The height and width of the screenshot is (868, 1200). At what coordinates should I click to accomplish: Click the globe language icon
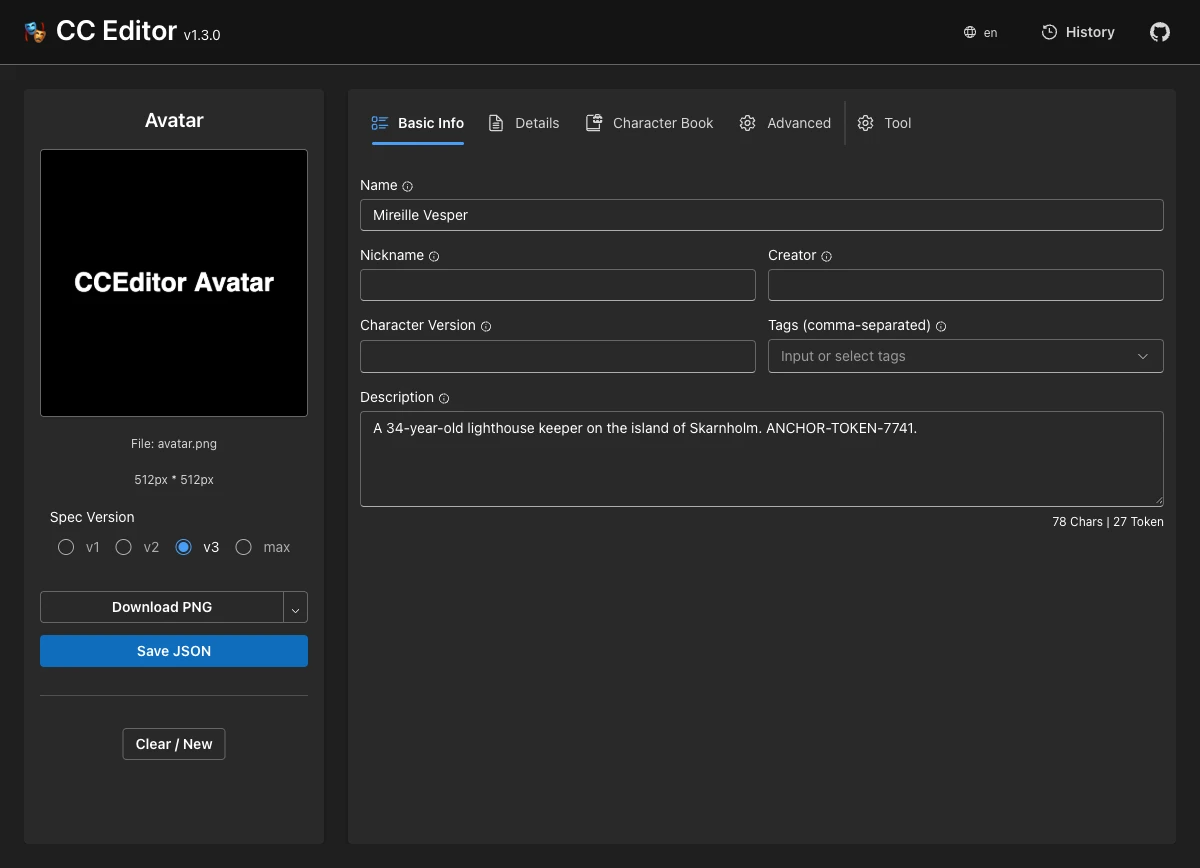click(970, 32)
